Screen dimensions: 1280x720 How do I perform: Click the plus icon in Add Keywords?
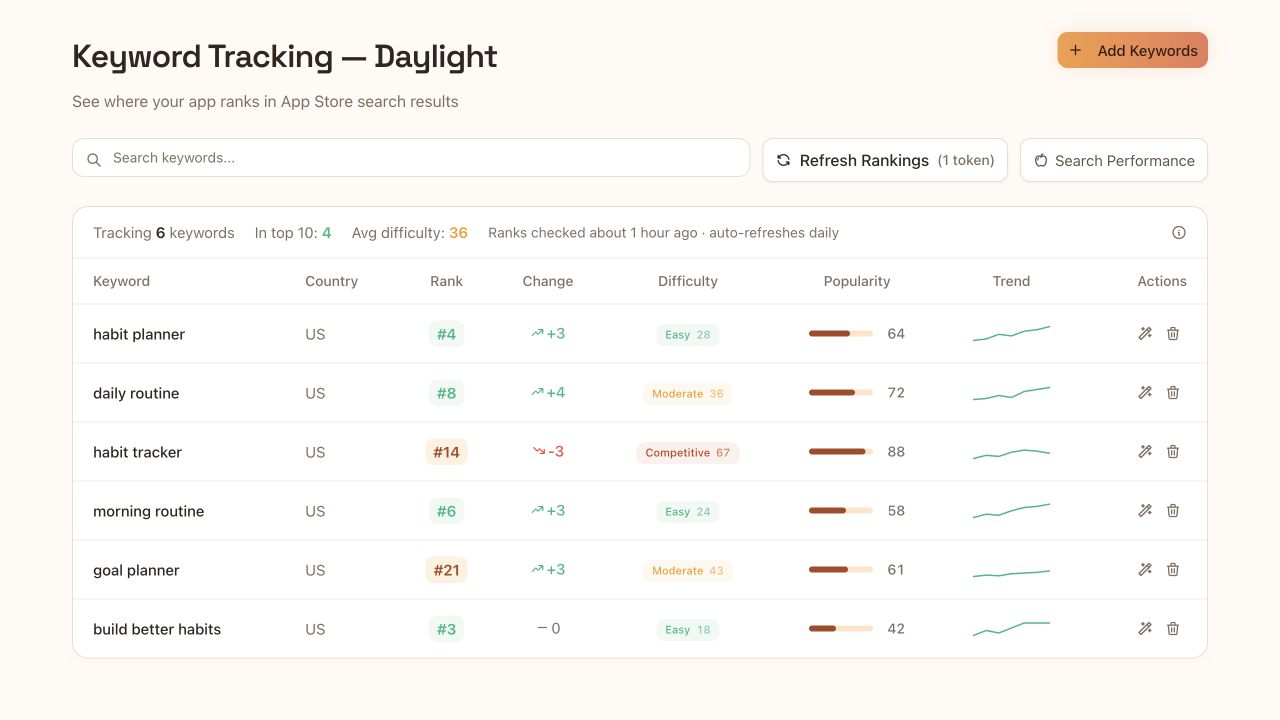(x=1076, y=50)
